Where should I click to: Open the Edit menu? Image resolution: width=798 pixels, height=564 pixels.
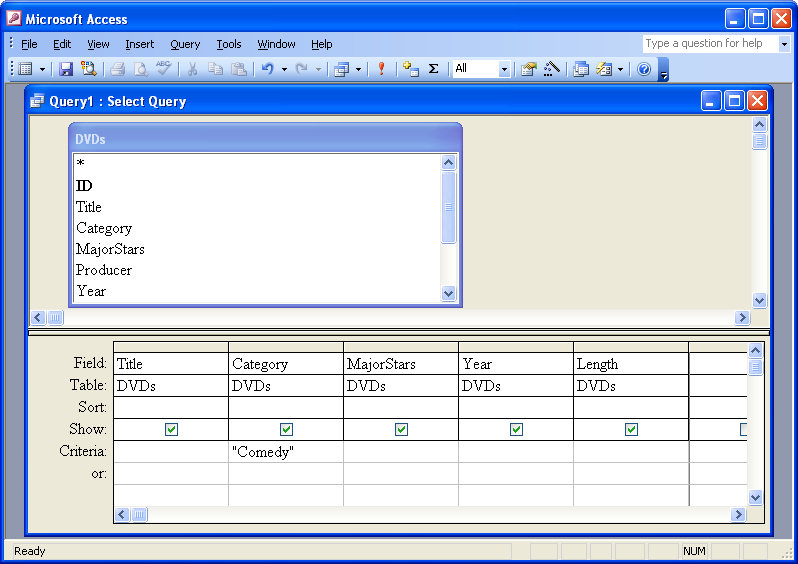tap(62, 44)
